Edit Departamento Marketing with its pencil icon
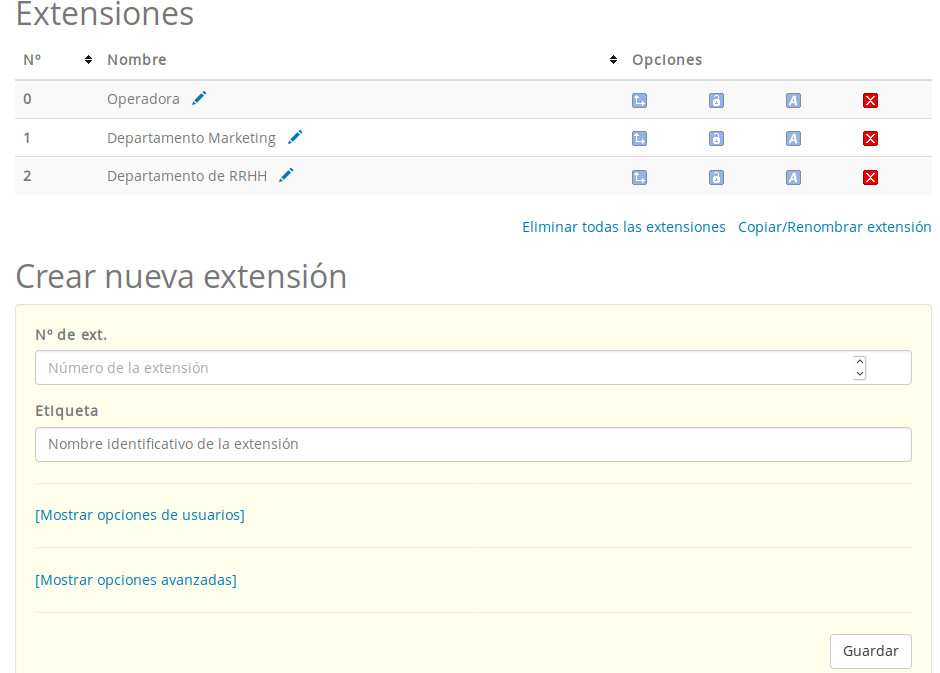The image size is (940, 673). tap(294, 136)
